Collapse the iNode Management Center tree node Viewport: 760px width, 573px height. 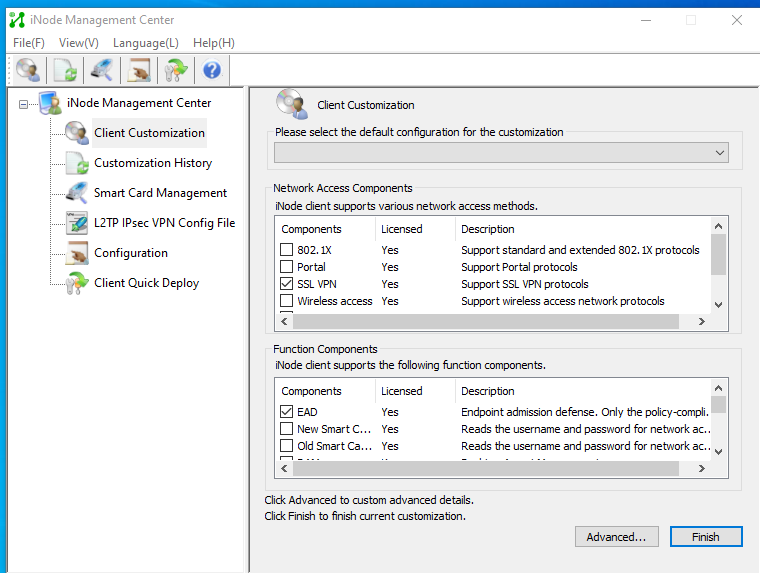pos(24,104)
